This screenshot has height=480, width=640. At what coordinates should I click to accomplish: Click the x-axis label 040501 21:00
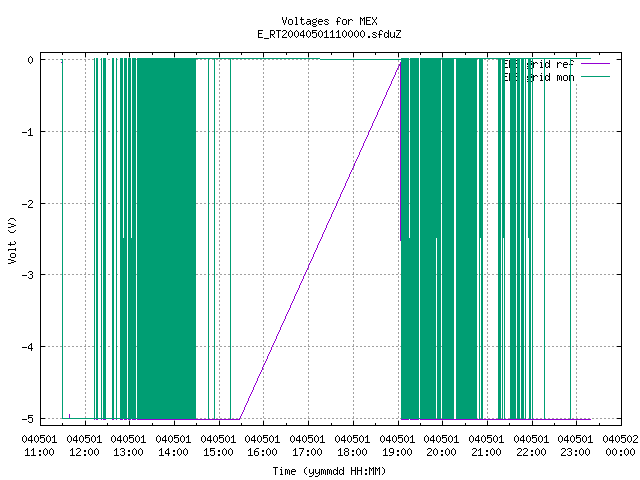pyautogui.click(x=486, y=446)
